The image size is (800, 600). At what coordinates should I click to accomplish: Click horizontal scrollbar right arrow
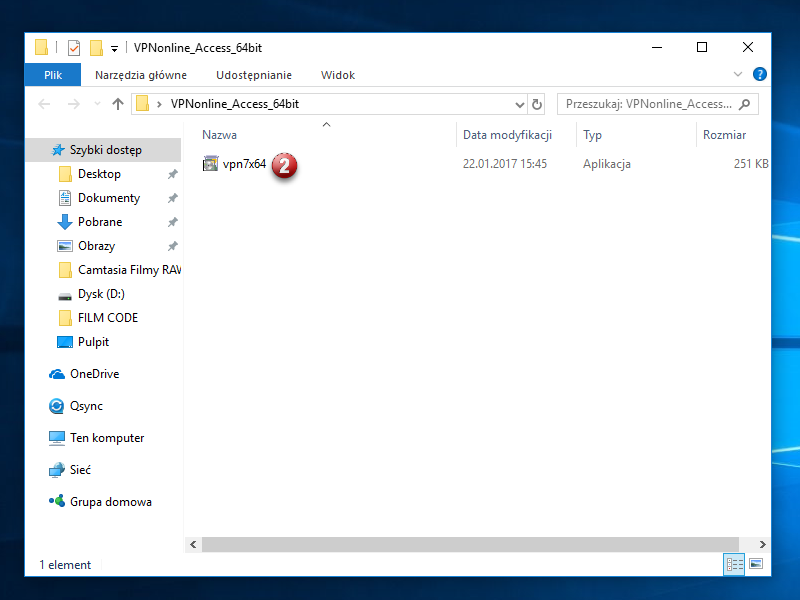(x=762, y=544)
